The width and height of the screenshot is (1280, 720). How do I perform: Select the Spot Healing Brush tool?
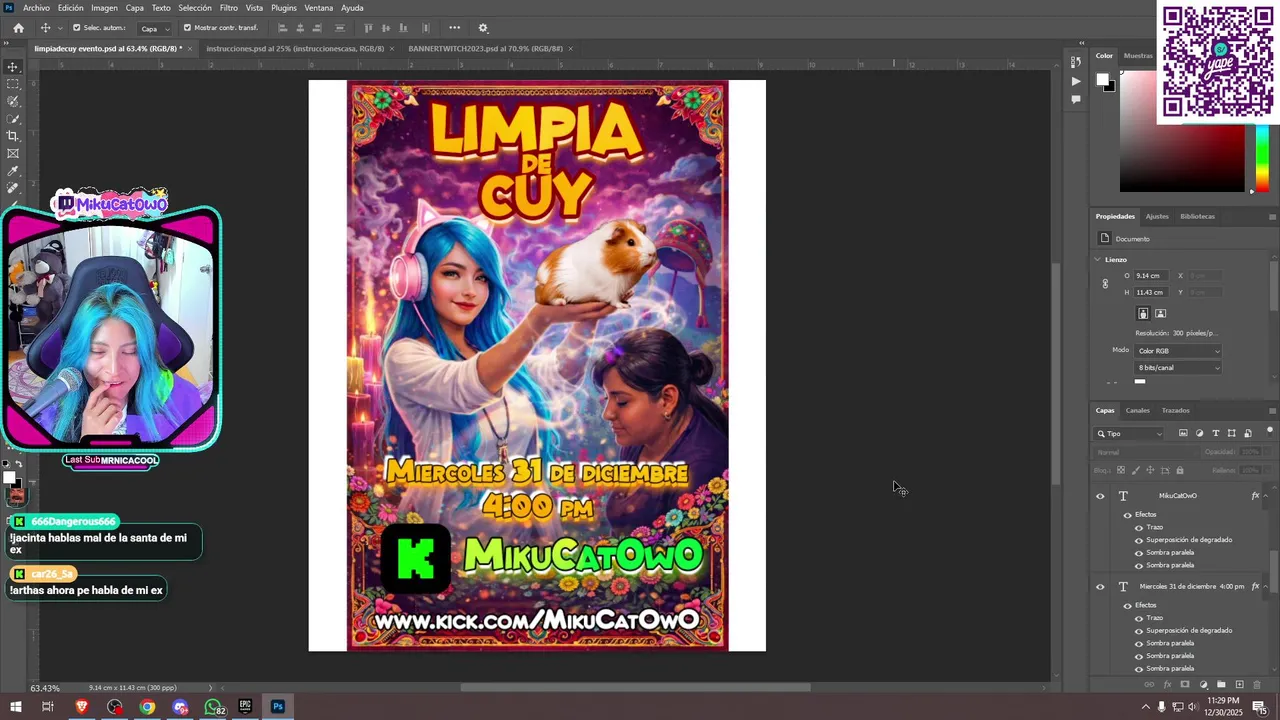tap(13, 188)
